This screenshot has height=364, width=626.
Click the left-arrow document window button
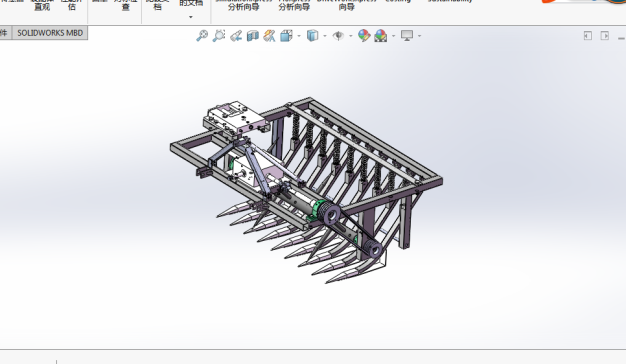[588, 36]
